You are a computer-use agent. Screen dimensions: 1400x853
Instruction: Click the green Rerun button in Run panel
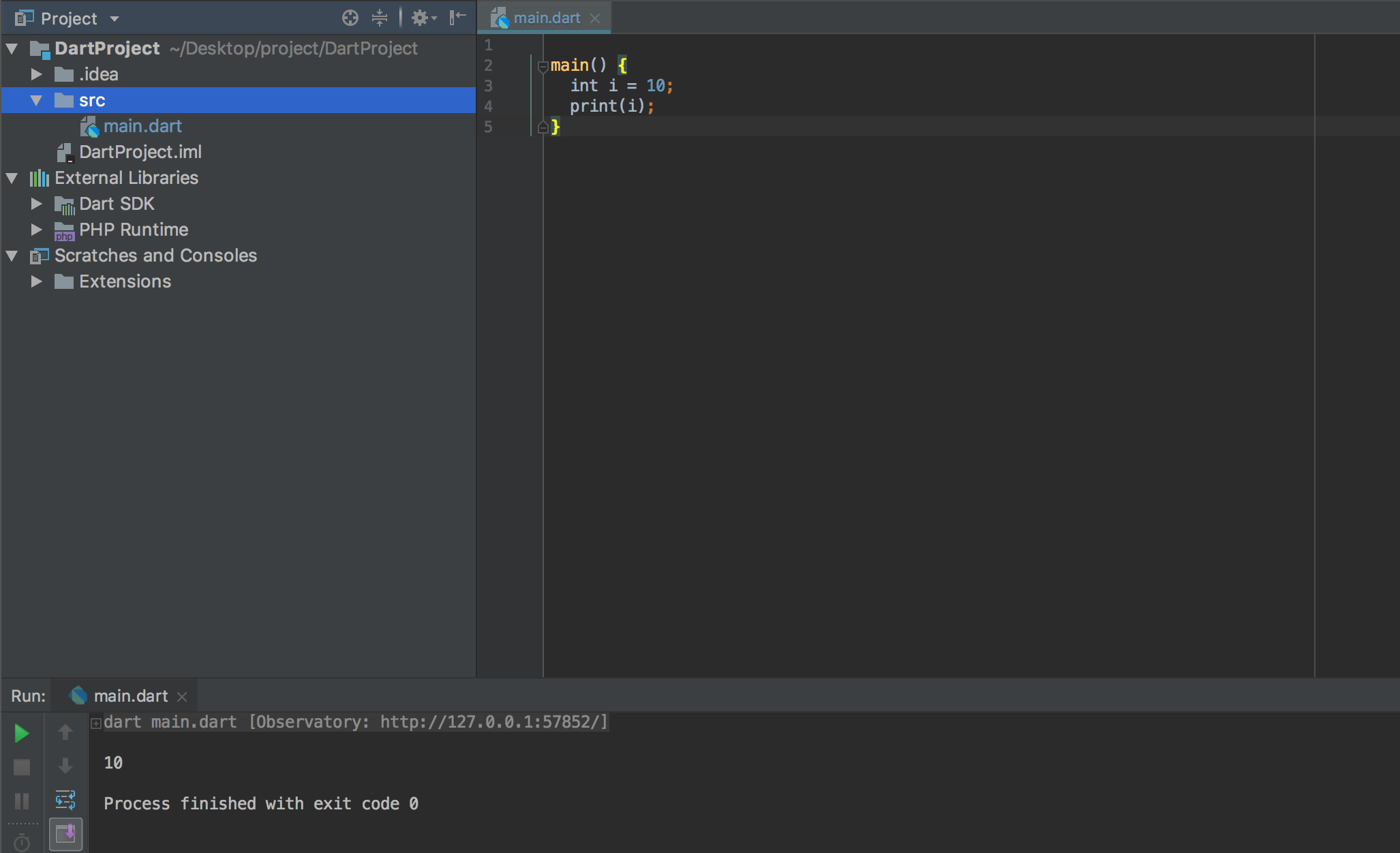(22, 733)
